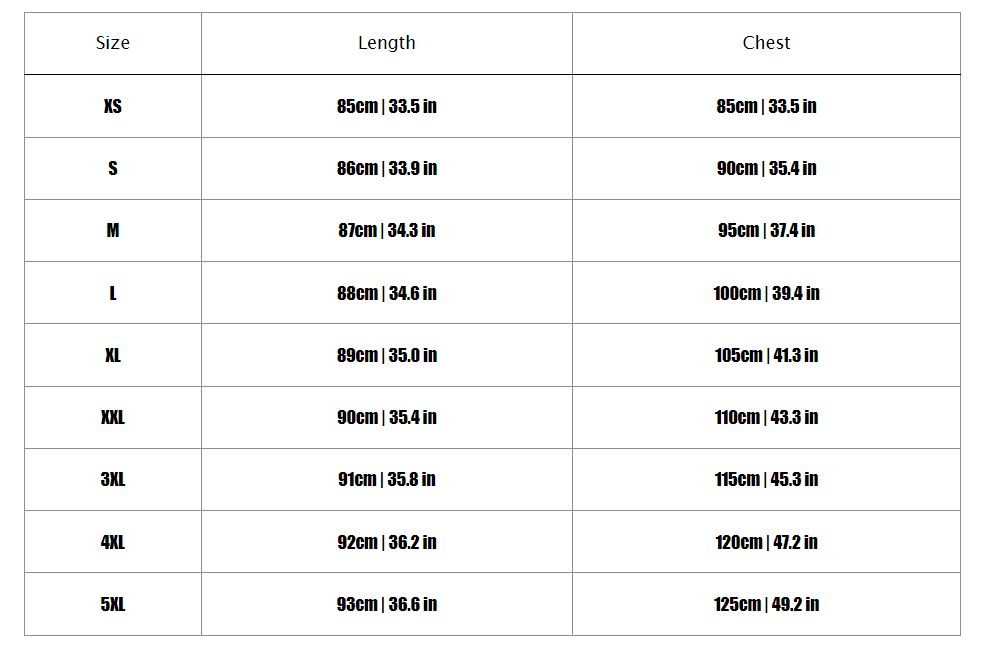Click the 110cm | 43.3 in chest value
Viewport: 987px width, 646px height.
click(766, 417)
